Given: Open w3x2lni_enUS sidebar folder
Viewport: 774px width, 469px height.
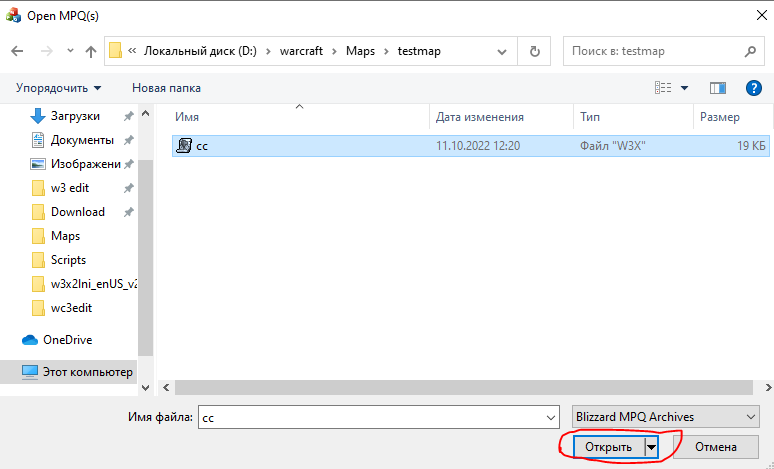Looking at the screenshot, I should click(94, 284).
